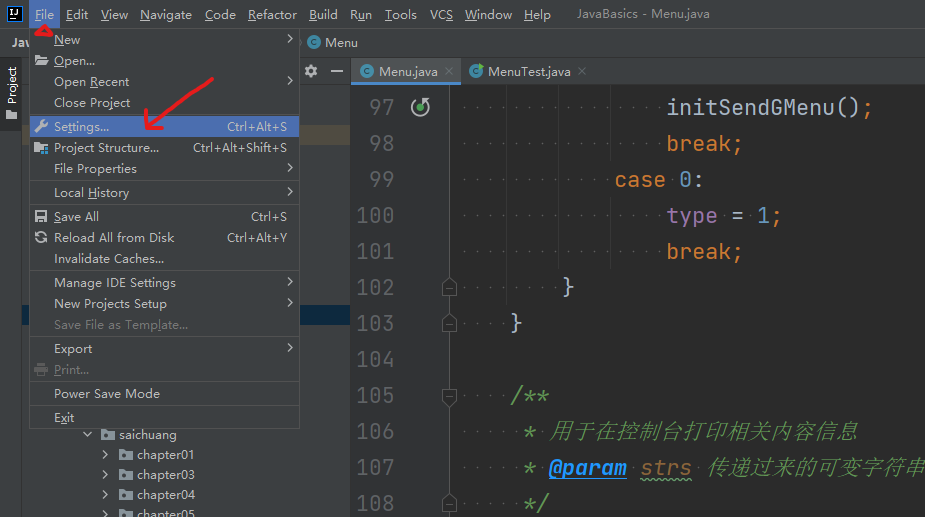This screenshot has width=925, height=517.
Task: Open the Manage IDE Settings submenu
Action: pos(164,283)
